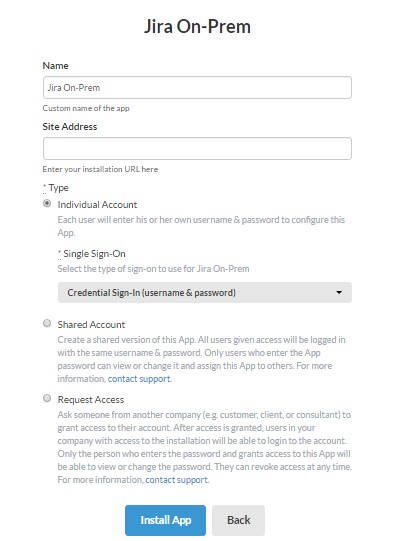
Task: Choose the Shared Account radio option
Action: [x=47, y=323]
